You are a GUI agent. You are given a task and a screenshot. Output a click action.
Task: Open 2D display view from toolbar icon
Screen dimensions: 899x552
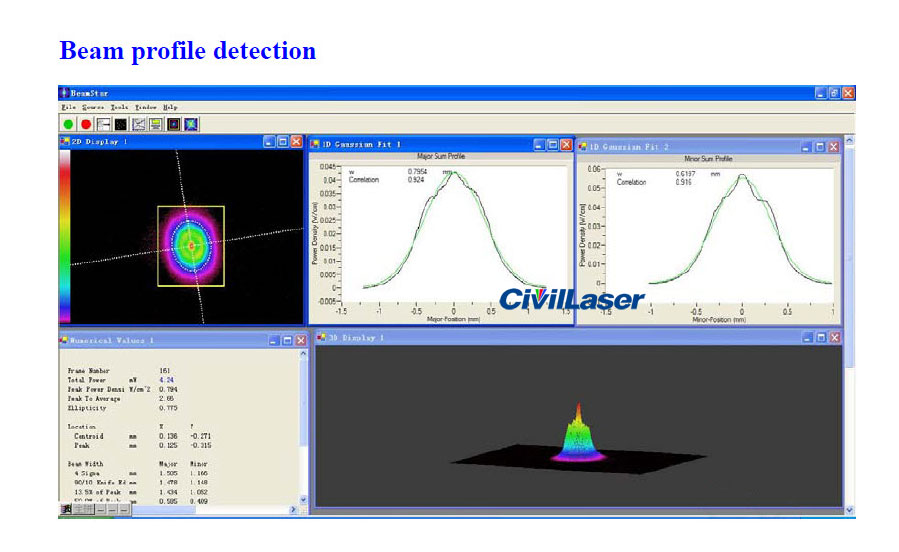point(174,124)
